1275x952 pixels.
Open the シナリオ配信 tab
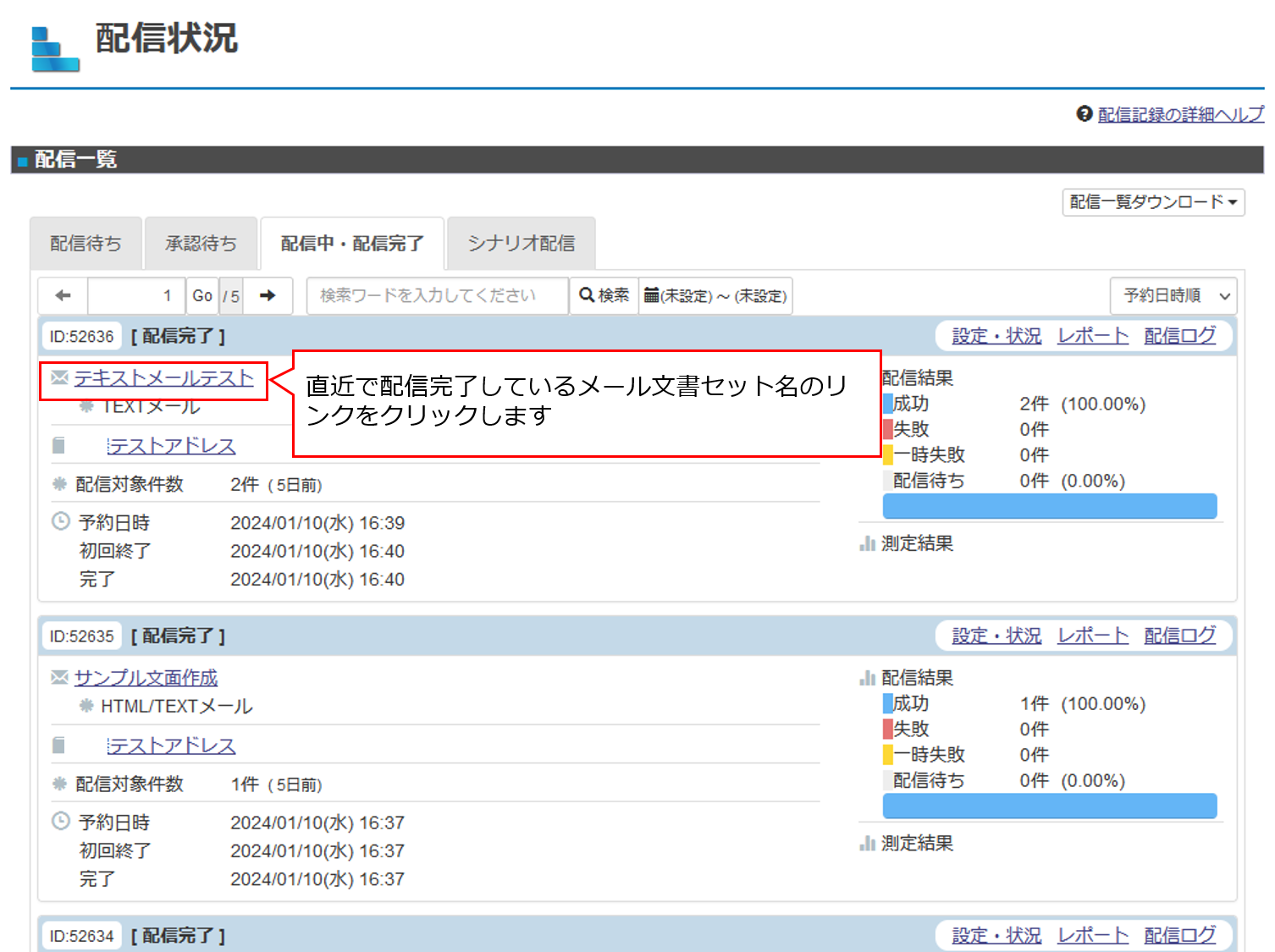(x=521, y=243)
